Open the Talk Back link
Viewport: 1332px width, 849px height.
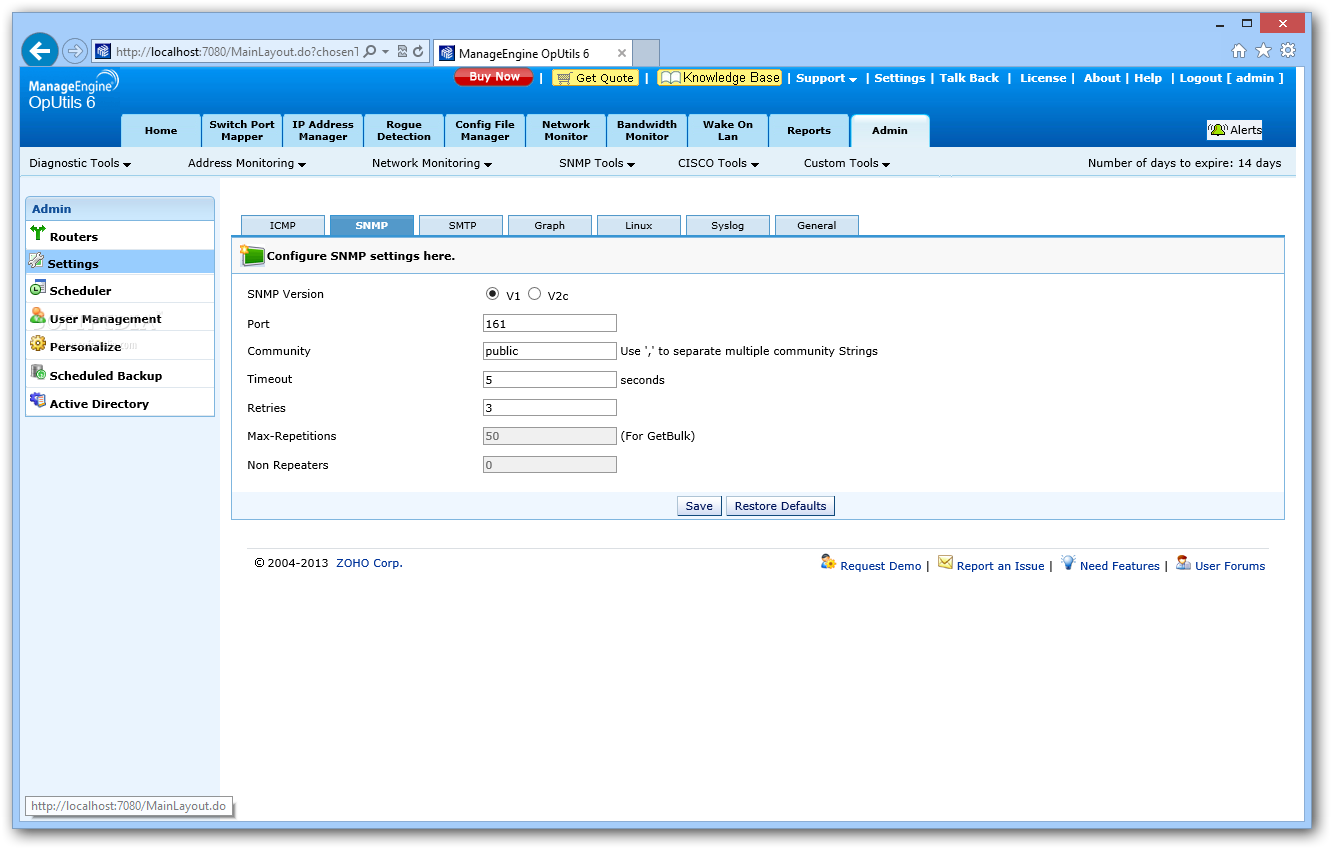pos(969,78)
